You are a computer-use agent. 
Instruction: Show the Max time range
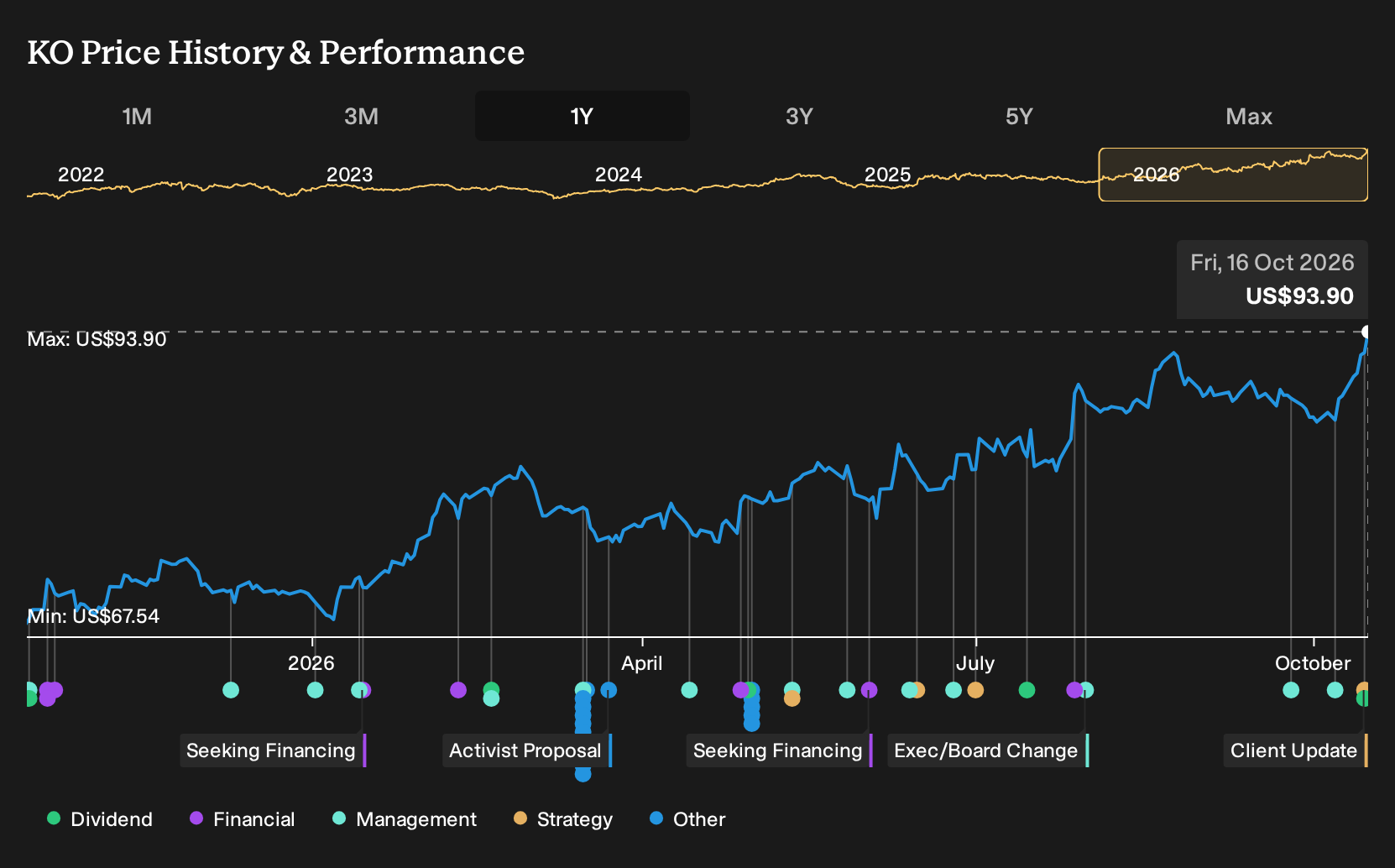(x=1249, y=116)
